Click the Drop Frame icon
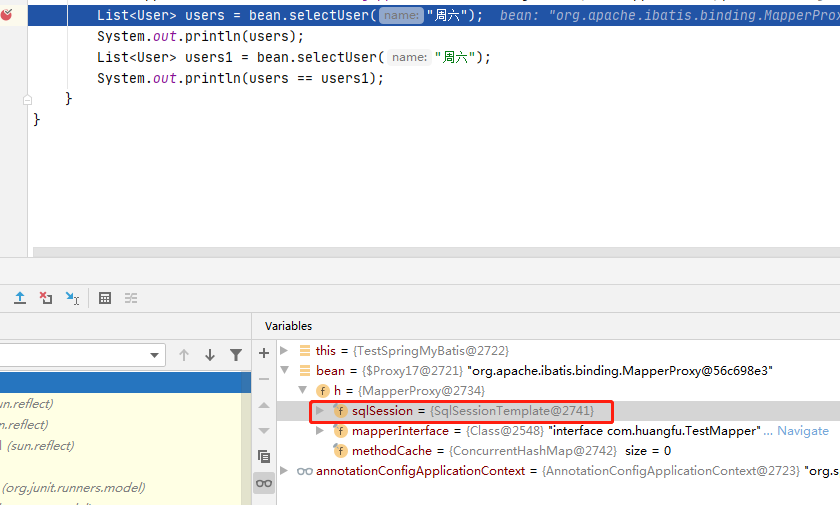The image size is (840, 505). [46, 298]
